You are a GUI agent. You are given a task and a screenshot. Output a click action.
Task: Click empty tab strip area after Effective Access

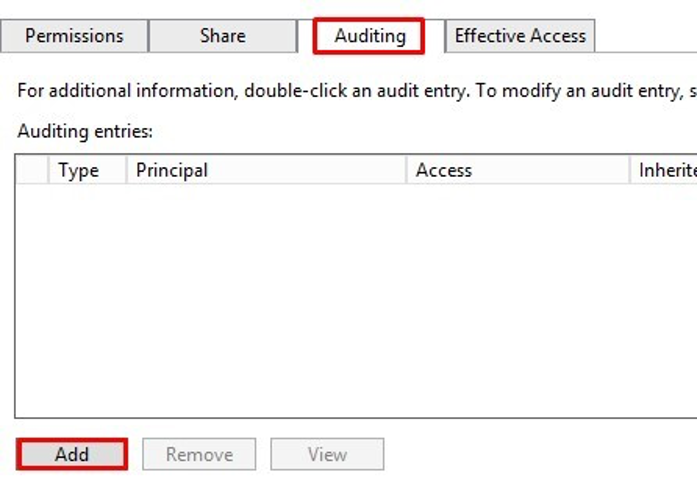click(646, 36)
